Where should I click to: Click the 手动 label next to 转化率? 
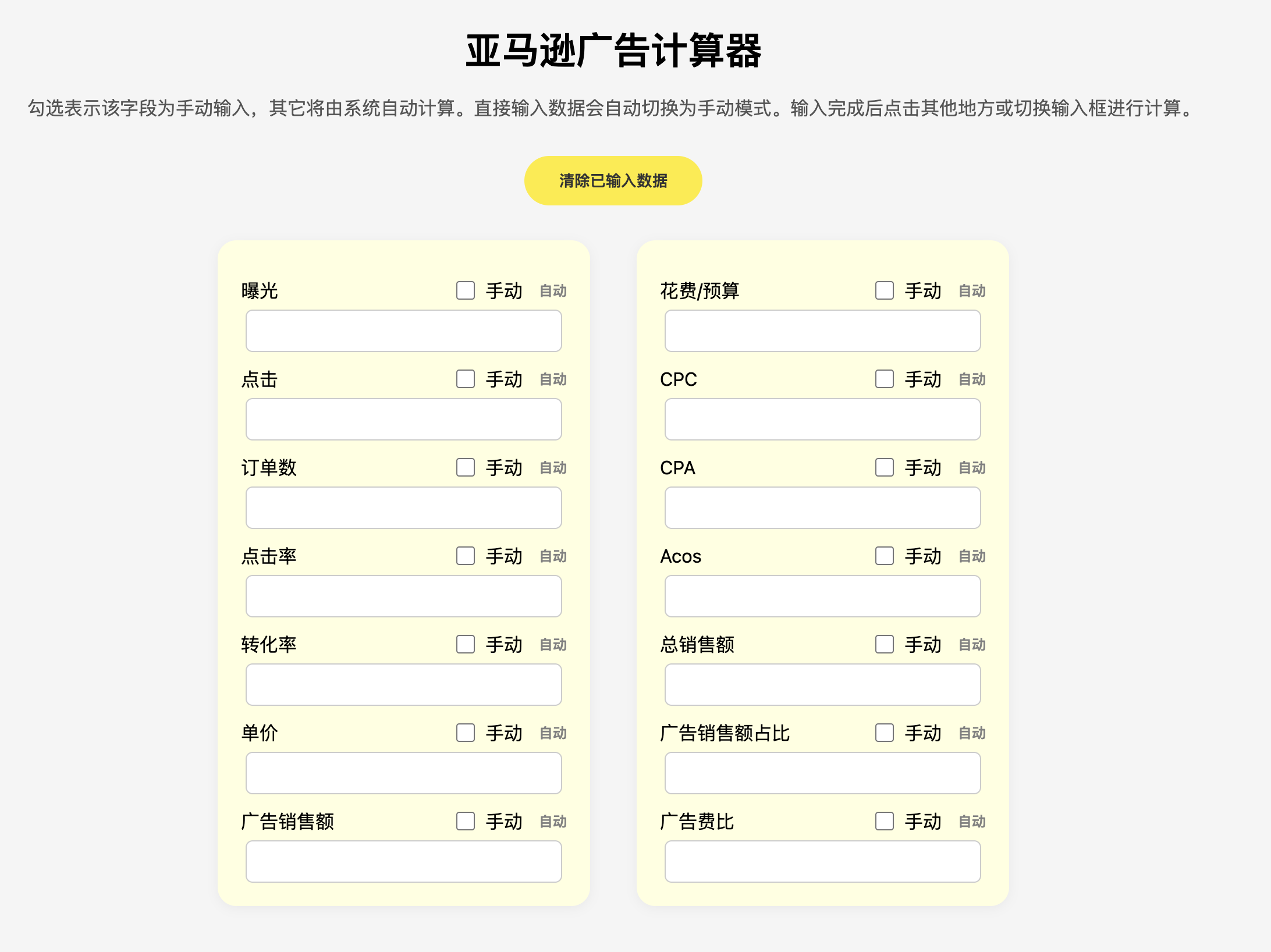pyautogui.click(x=504, y=645)
